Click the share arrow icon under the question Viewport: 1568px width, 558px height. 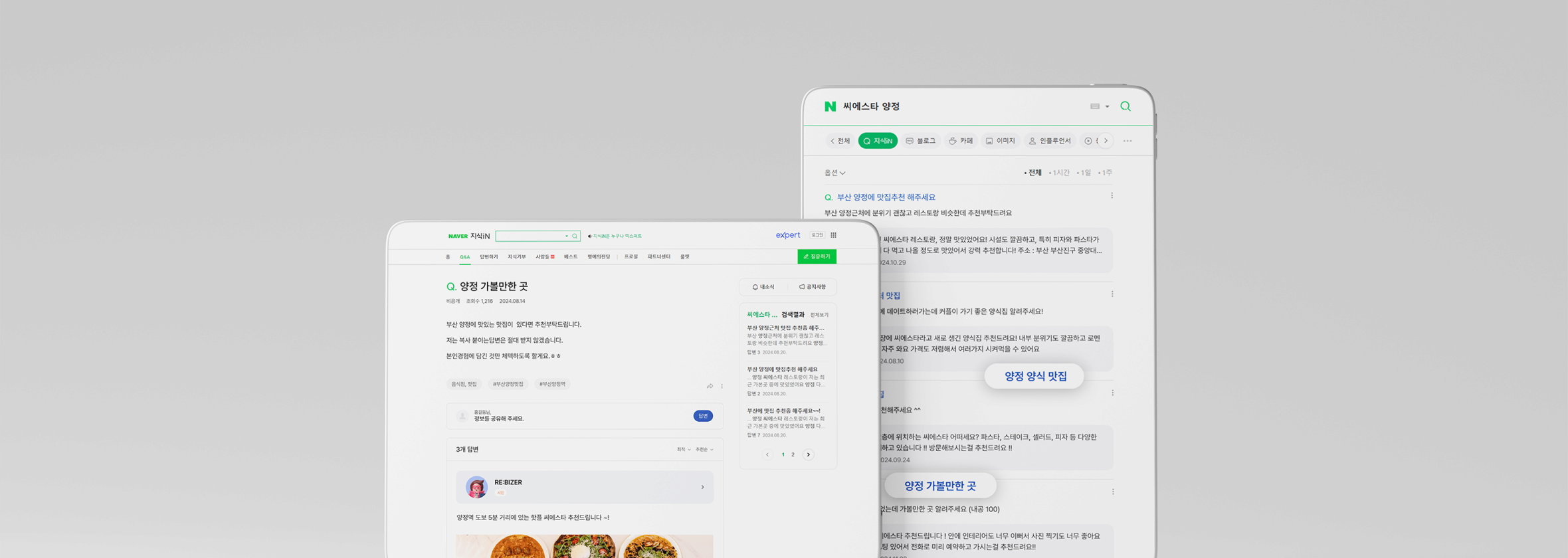pyautogui.click(x=710, y=386)
